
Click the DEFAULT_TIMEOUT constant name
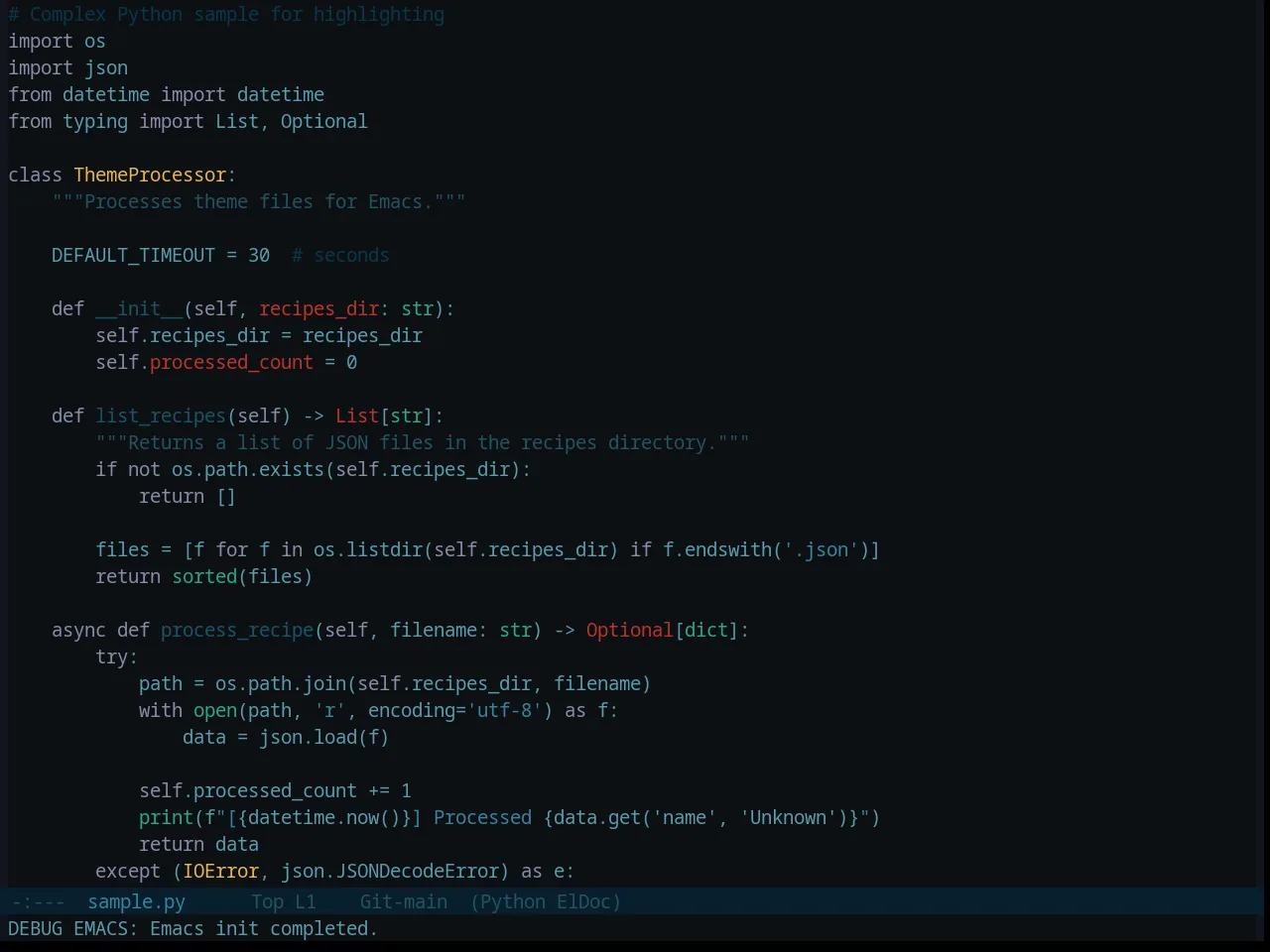(133, 255)
